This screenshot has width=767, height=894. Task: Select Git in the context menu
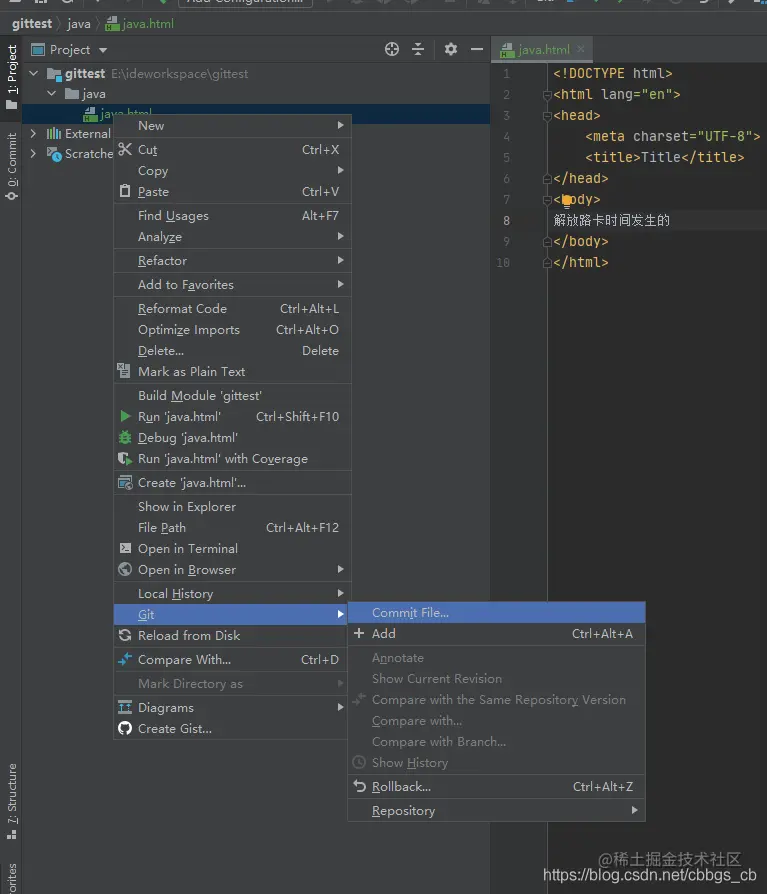[x=231, y=614]
